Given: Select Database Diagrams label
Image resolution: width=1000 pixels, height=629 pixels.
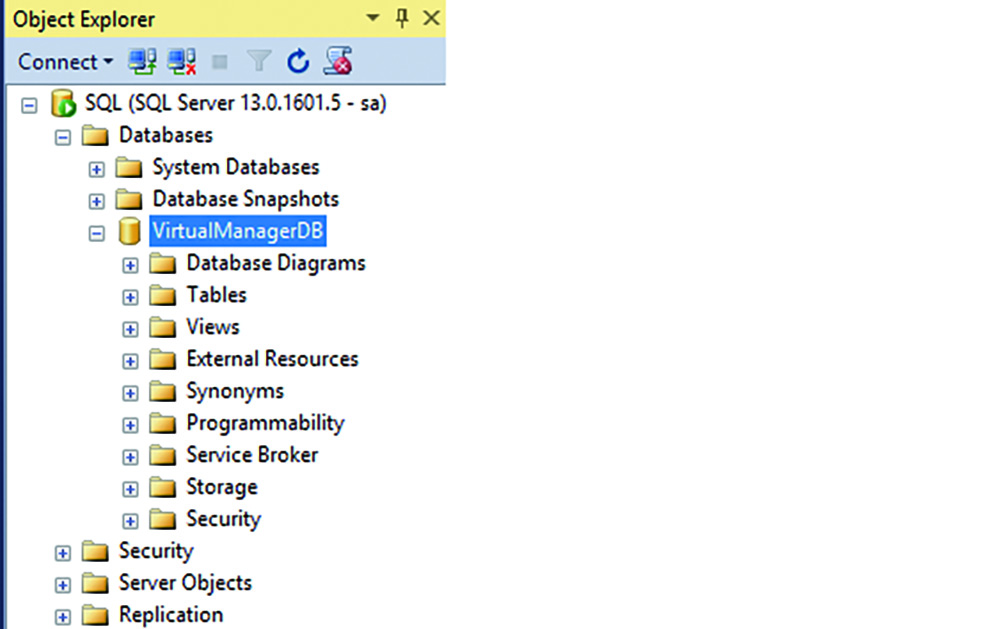Looking at the screenshot, I should pyautogui.click(x=276, y=263).
